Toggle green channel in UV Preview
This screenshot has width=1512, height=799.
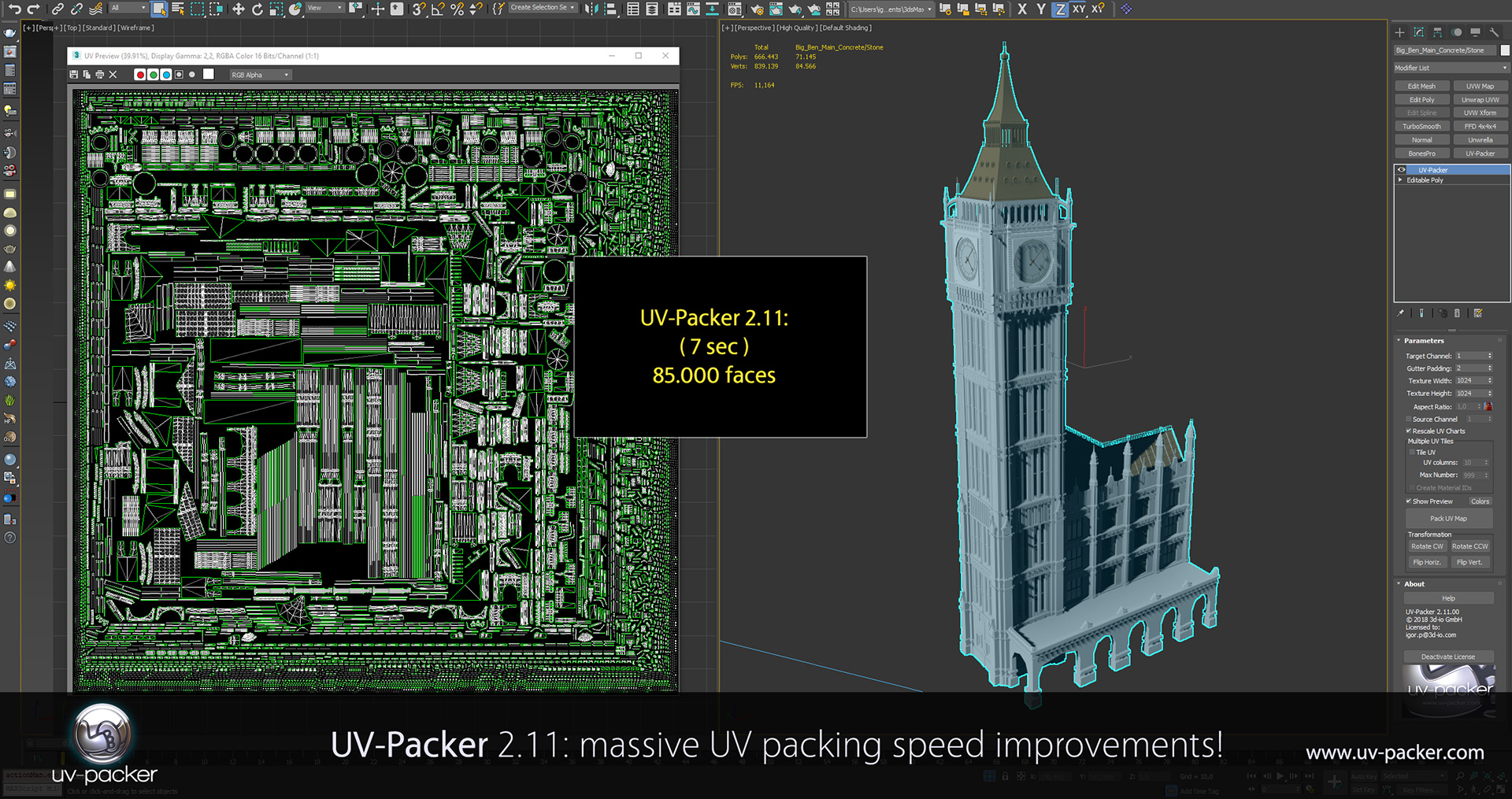pos(153,75)
